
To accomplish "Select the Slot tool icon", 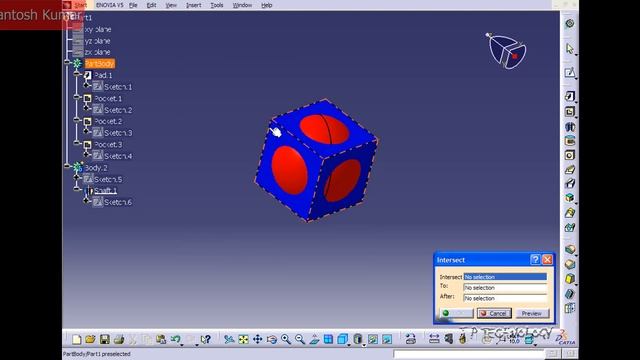I will tap(570, 183).
